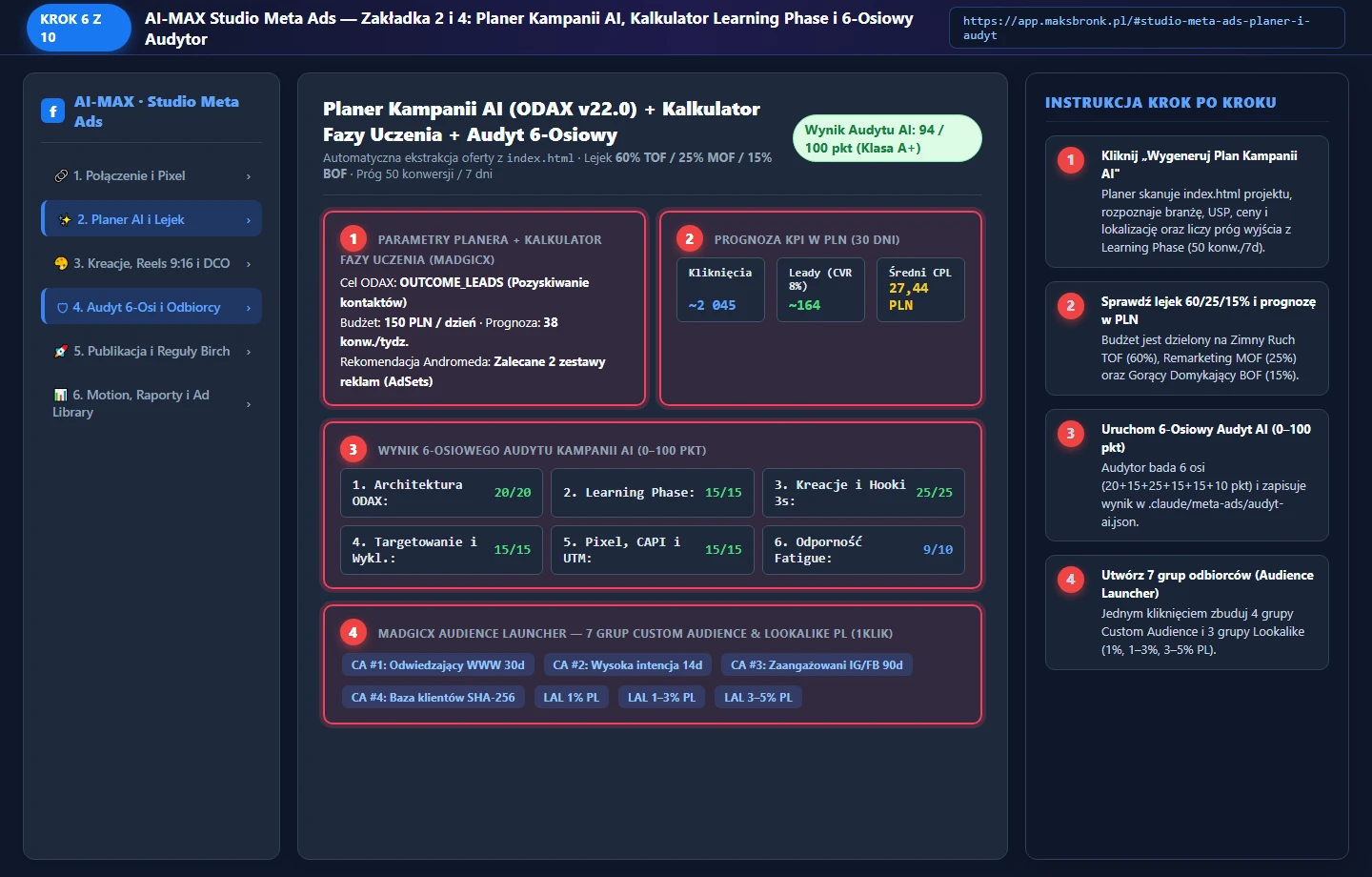Open 5. Publikacja i Reguły Birch tab
The width and height of the screenshot is (1372, 877).
pyautogui.click(x=151, y=351)
